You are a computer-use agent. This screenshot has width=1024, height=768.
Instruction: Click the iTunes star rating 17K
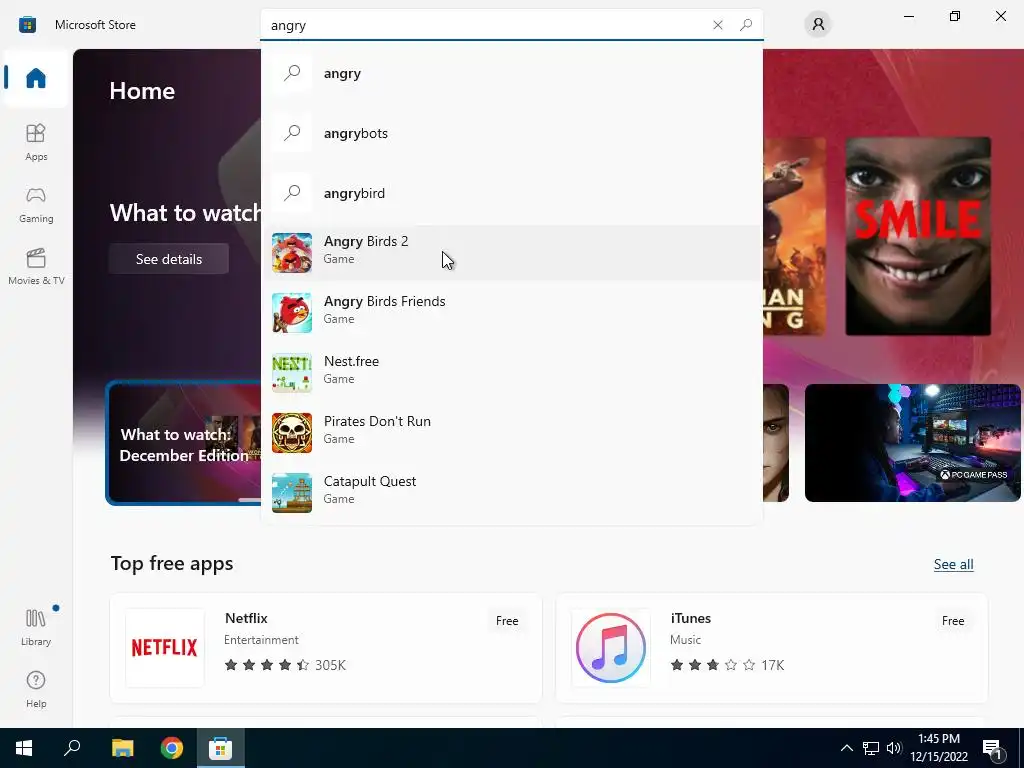point(727,665)
